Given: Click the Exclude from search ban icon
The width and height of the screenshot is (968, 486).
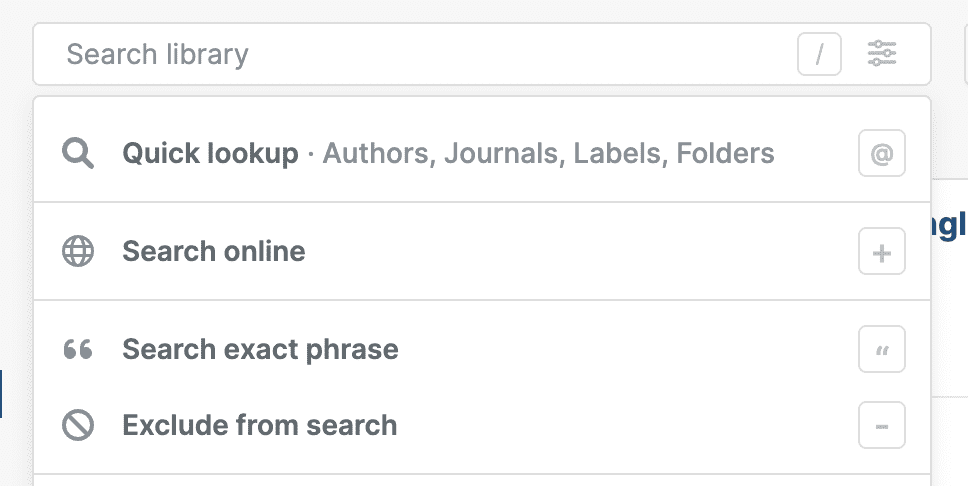Looking at the screenshot, I should point(78,425).
